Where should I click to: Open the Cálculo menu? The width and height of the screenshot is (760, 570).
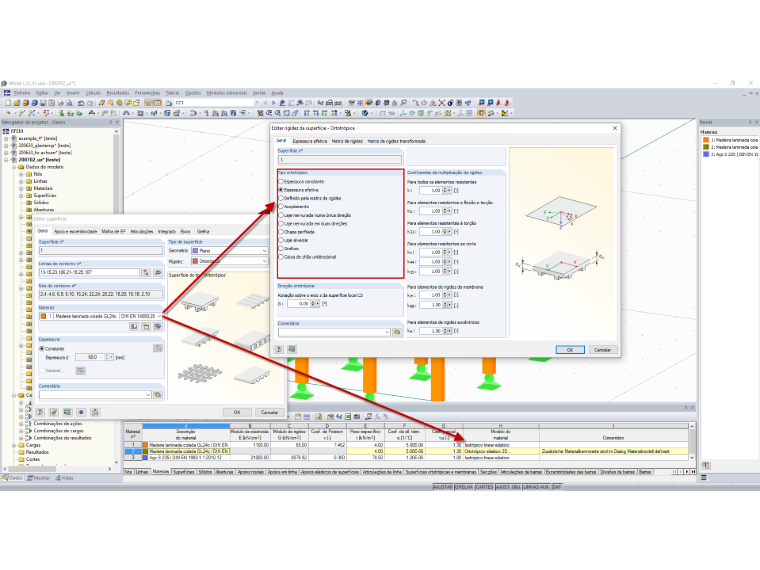tap(93, 93)
